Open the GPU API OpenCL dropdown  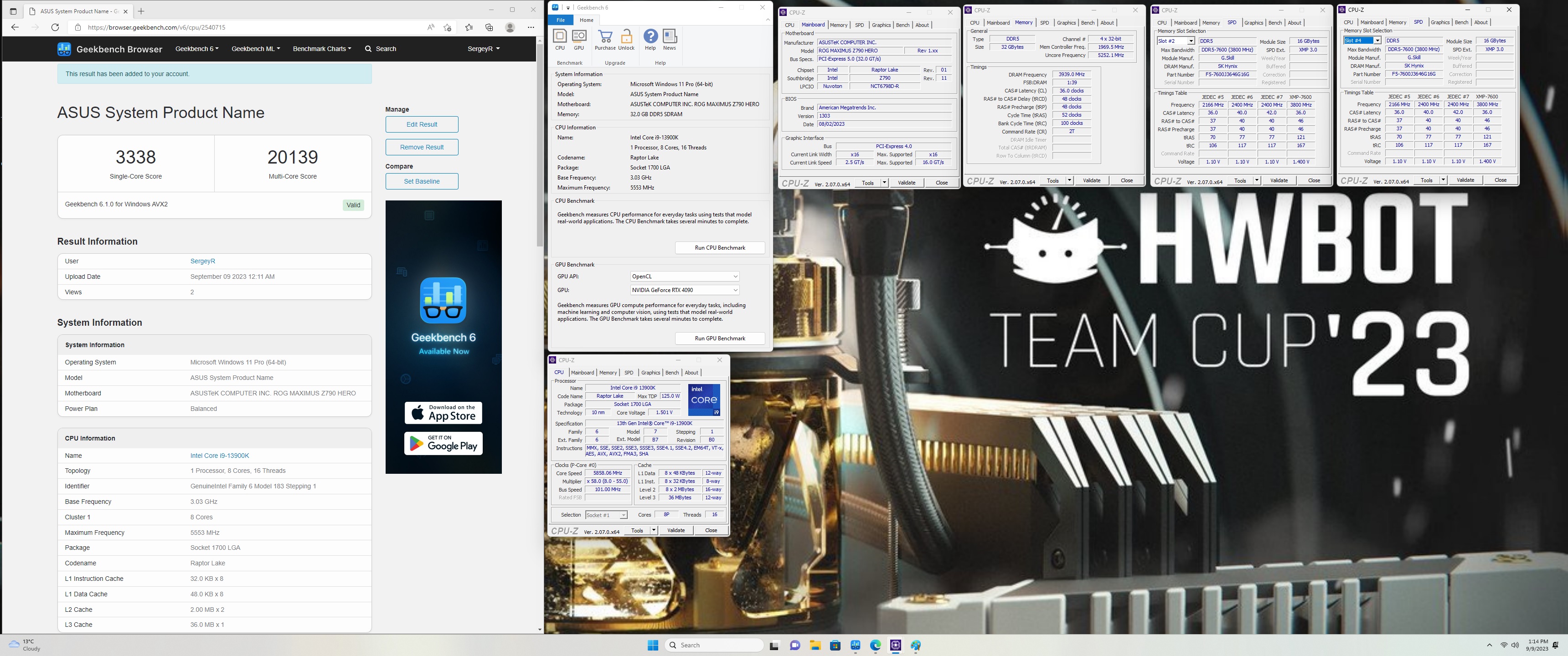tap(685, 276)
